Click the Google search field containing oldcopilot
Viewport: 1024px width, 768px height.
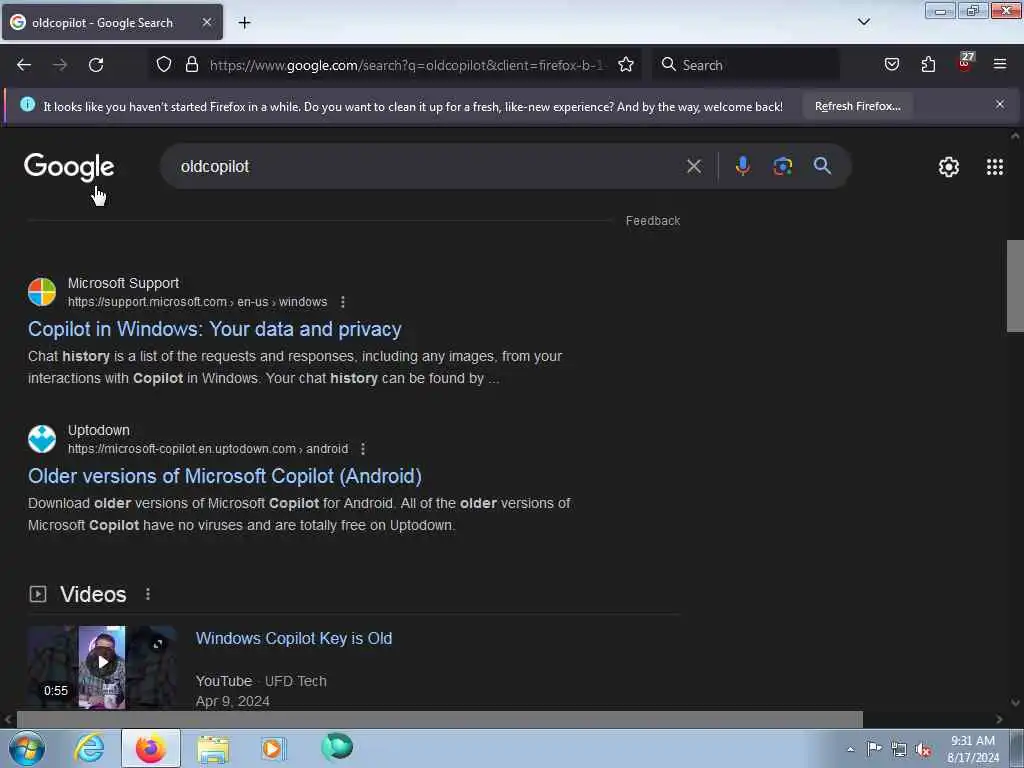coord(424,167)
